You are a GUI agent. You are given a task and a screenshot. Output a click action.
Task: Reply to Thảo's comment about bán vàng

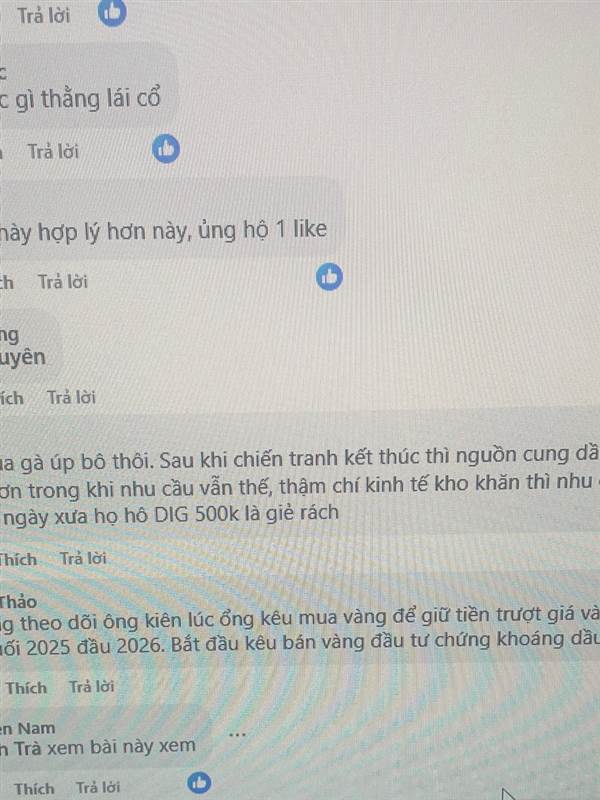point(91,687)
